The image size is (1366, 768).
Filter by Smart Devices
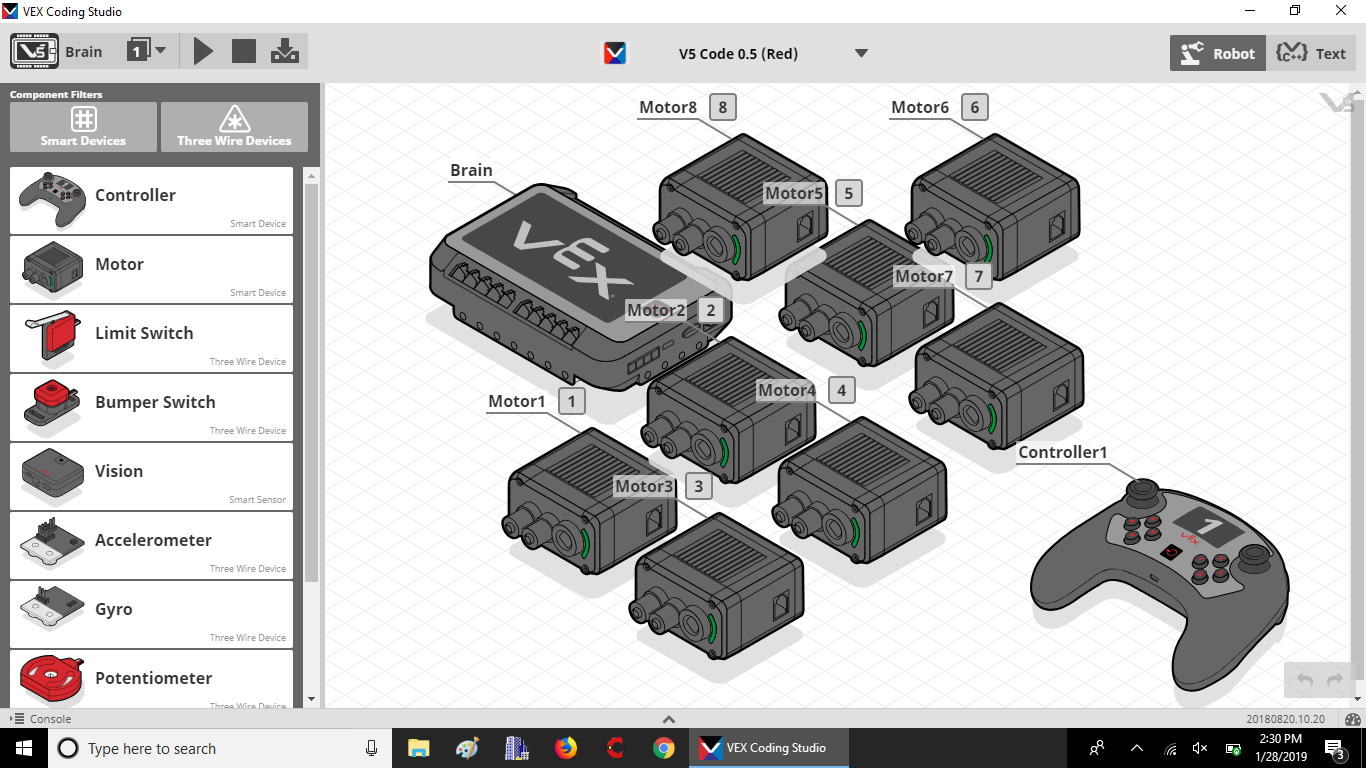coord(84,127)
